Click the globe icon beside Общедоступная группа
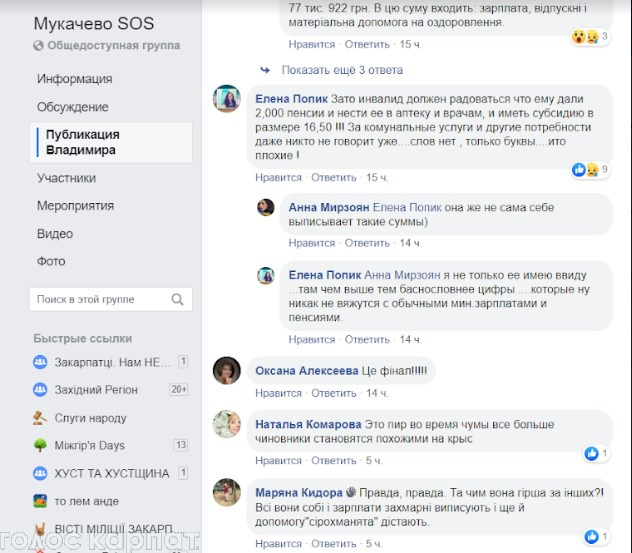The width and height of the screenshot is (632, 553). click(x=38, y=46)
